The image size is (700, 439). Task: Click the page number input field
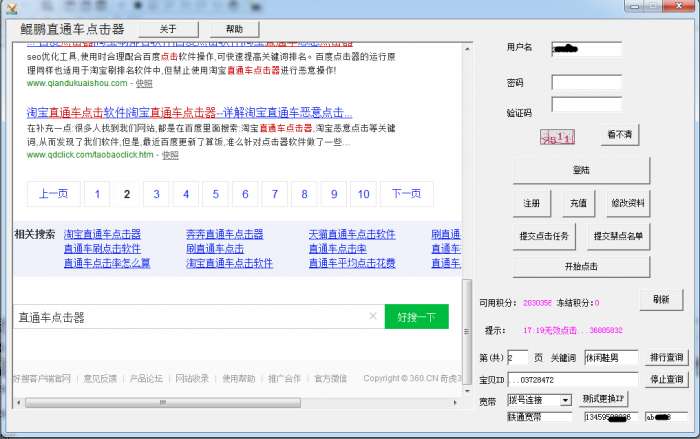pyautogui.click(x=517, y=358)
